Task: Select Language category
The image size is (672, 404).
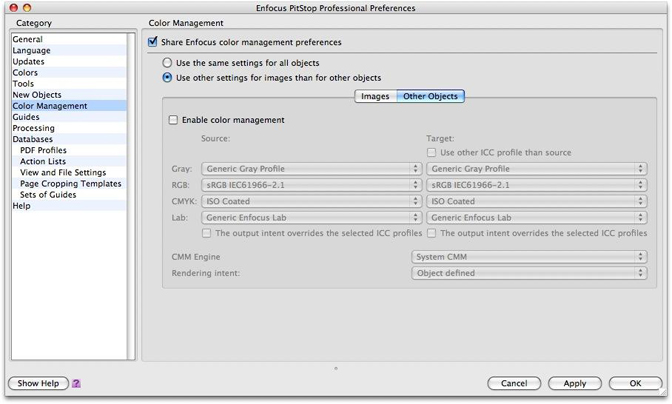Action: pyautogui.click(x=69, y=50)
